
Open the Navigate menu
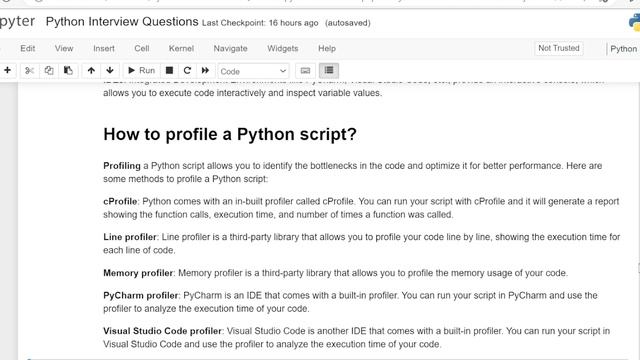click(x=230, y=48)
